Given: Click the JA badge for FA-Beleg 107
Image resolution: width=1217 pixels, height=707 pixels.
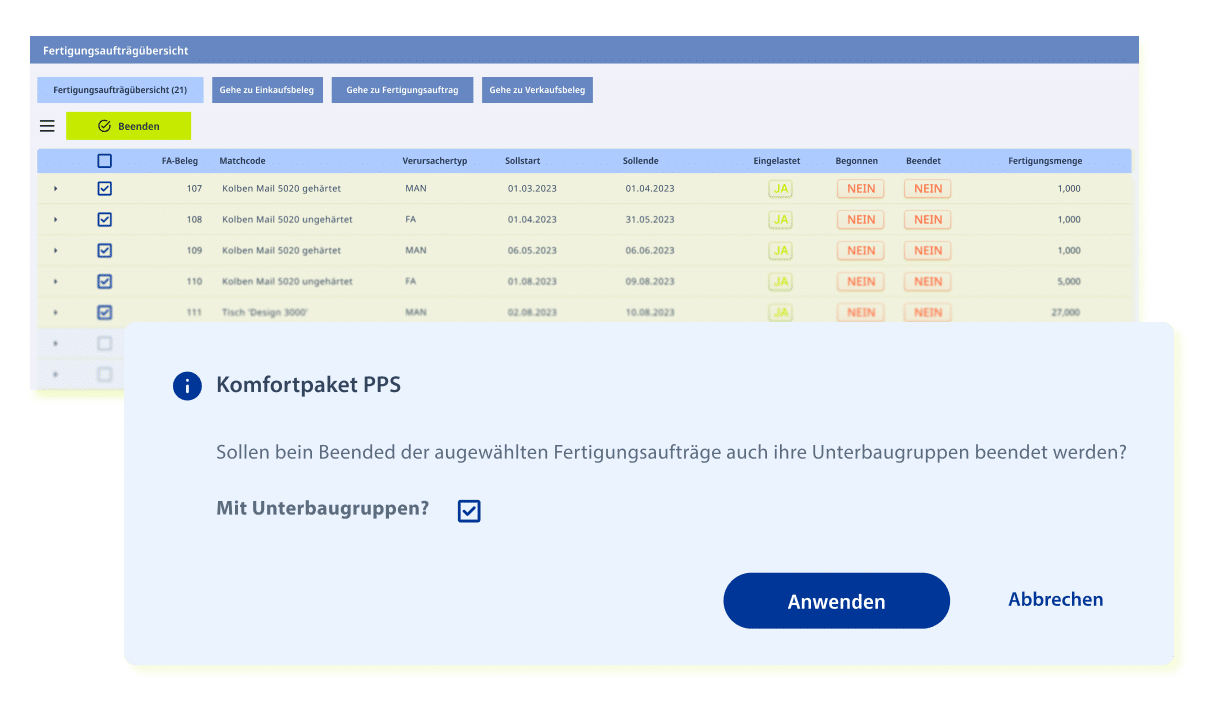Looking at the screenshot, I should point(781,188).
